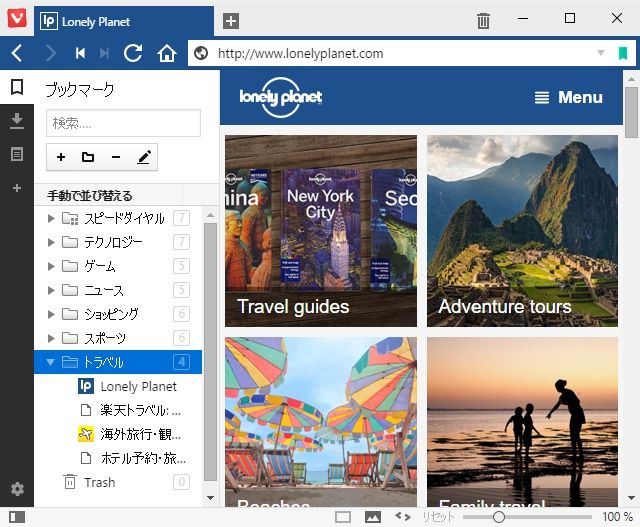Open the Downloads panel
The height and width of the screenshot is (527, 640).
17,121
